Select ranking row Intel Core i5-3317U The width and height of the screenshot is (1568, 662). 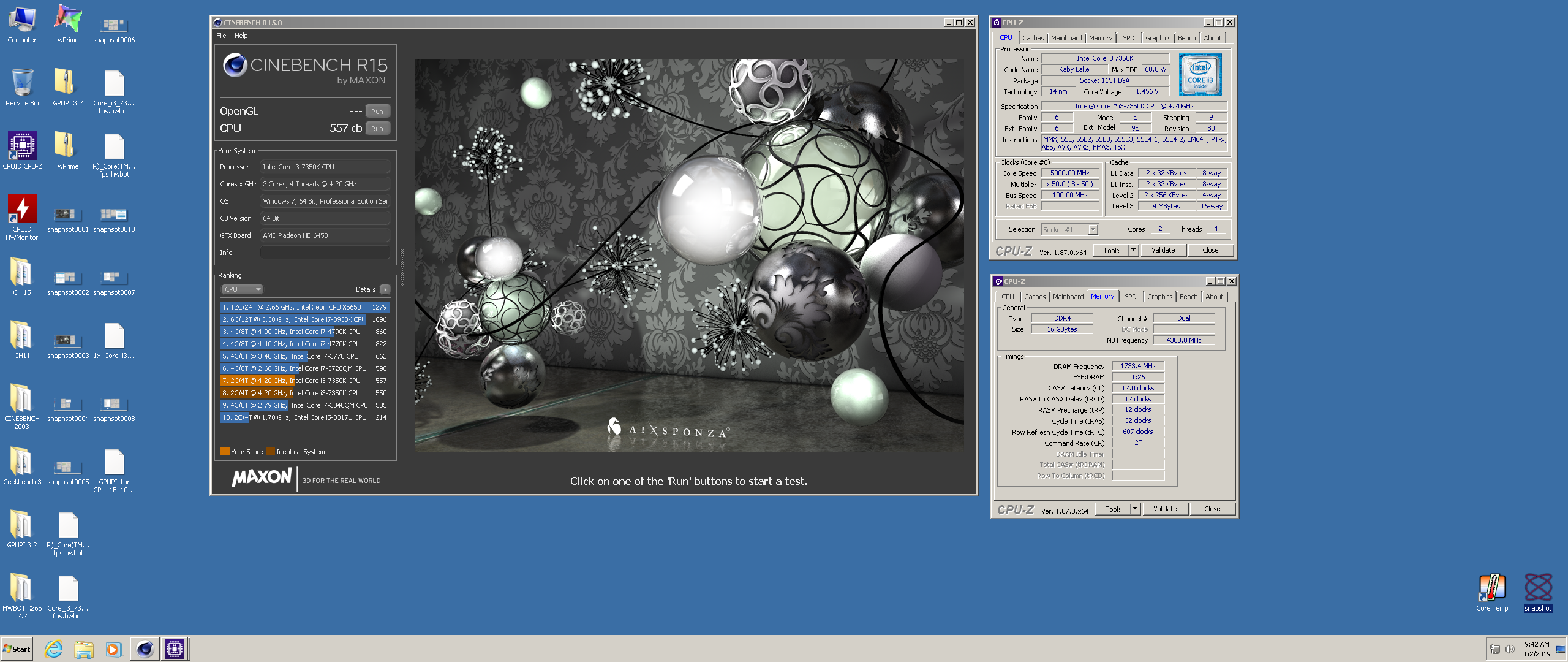(x=305, y=417)
